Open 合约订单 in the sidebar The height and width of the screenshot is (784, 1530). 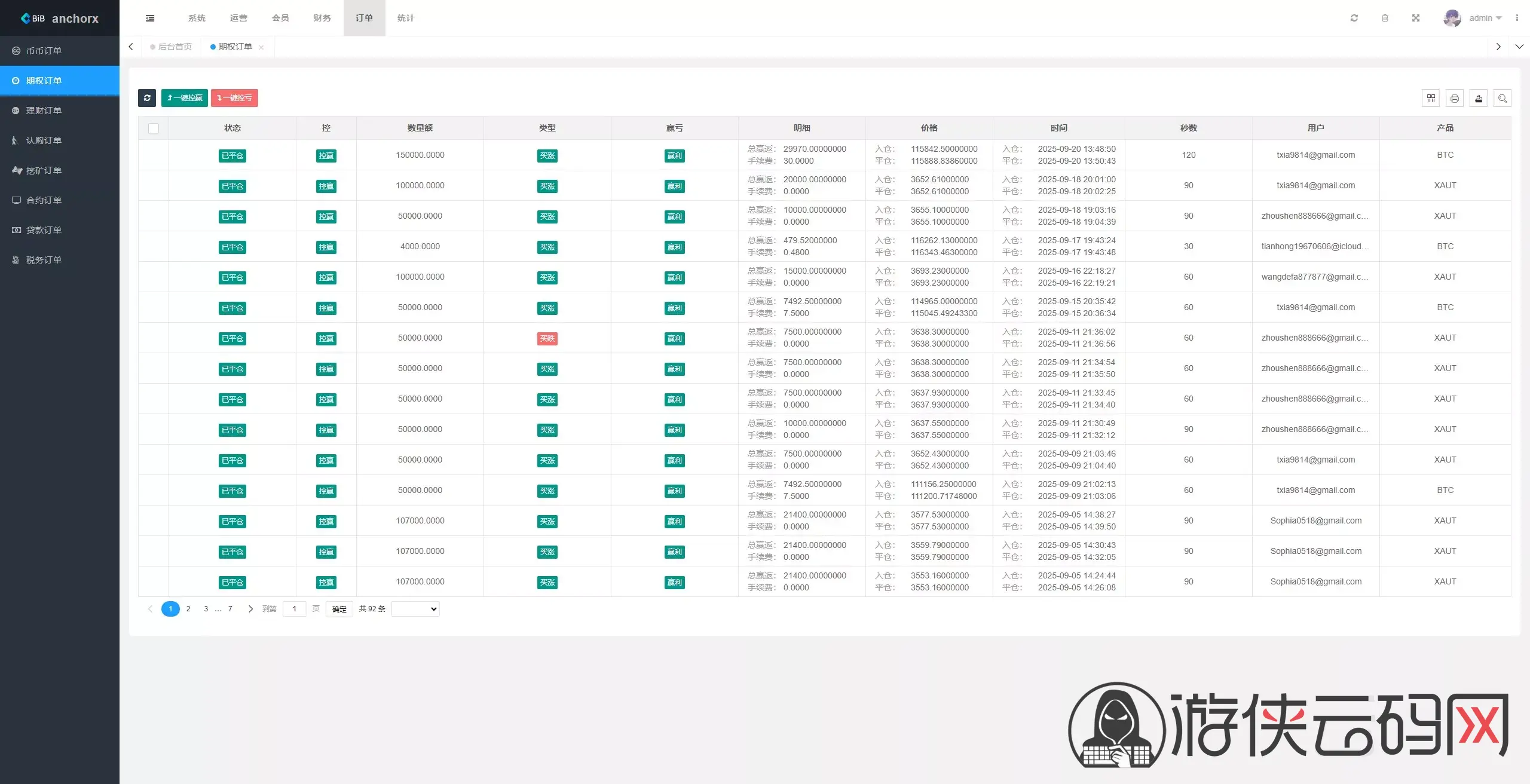click(44, 200)
